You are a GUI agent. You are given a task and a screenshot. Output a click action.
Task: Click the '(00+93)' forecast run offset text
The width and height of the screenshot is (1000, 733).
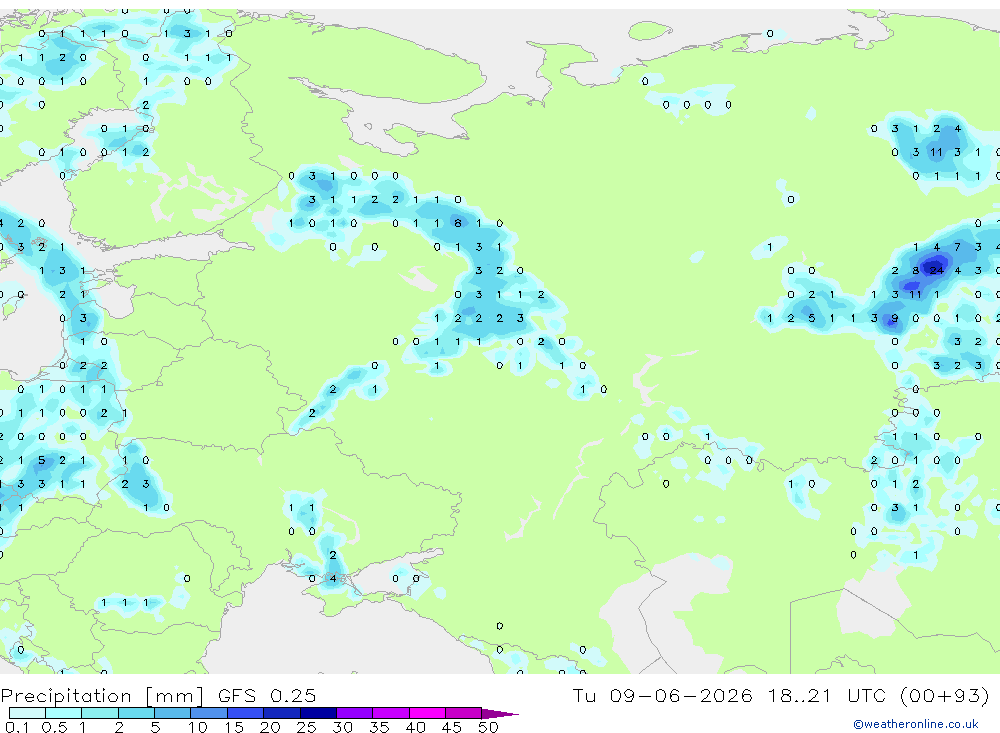click(x=945, y=695)
